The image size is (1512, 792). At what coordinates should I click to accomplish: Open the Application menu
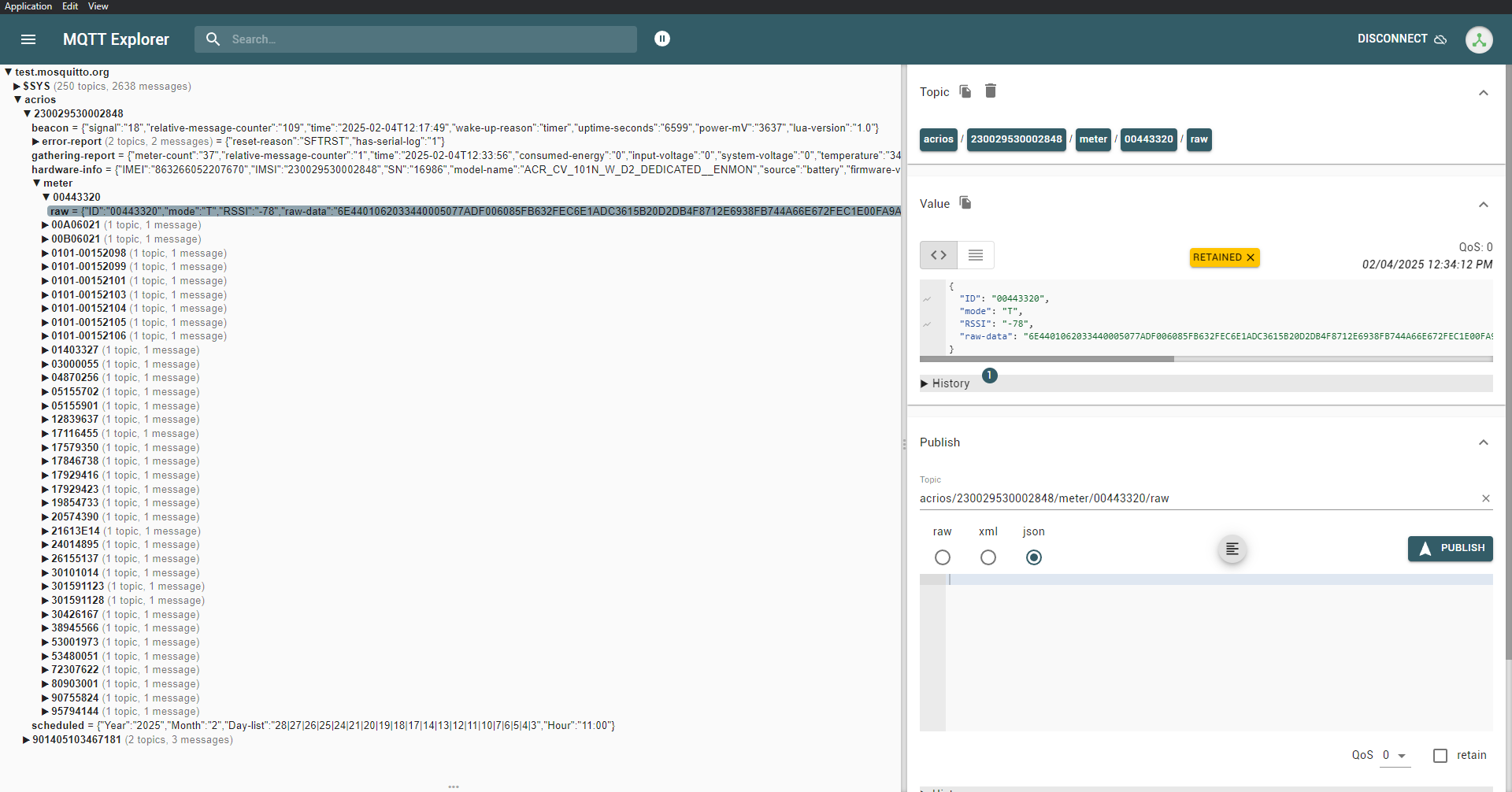coord(28,6)
